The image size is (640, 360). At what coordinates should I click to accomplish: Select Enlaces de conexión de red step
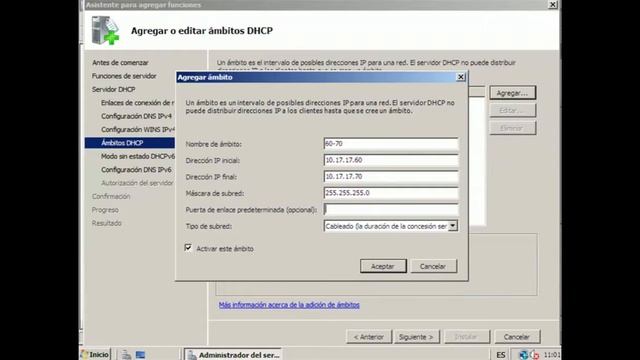(138, 103)
